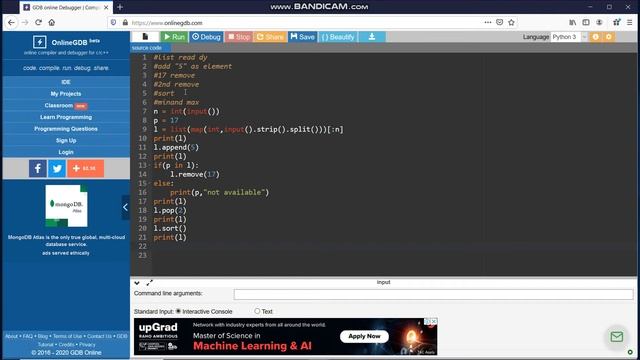This screenshot has height=360, width=640.
Task: Beautify the code formatting
Action: coord(338,37)
